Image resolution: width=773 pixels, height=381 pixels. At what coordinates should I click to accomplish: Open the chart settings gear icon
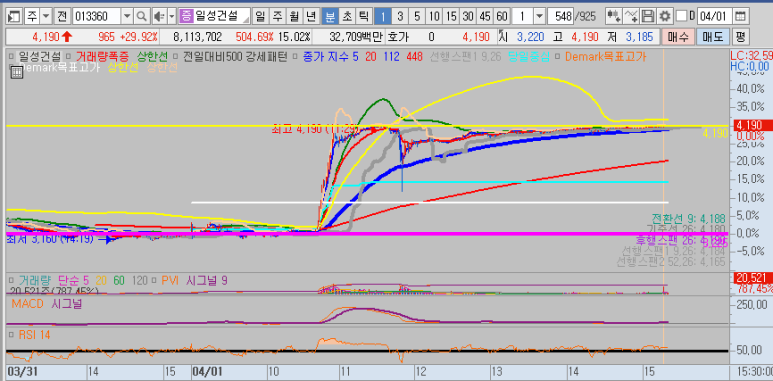coord(666,17)
